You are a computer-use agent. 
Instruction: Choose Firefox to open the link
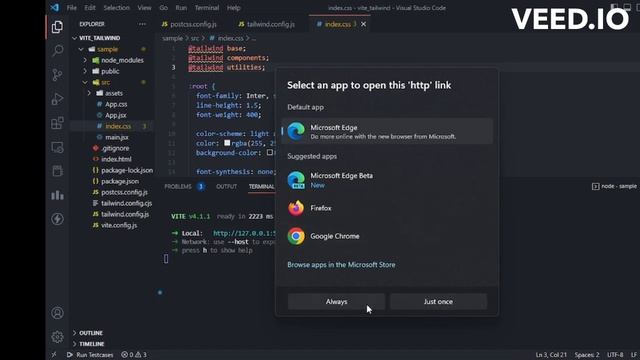point(387,208)
